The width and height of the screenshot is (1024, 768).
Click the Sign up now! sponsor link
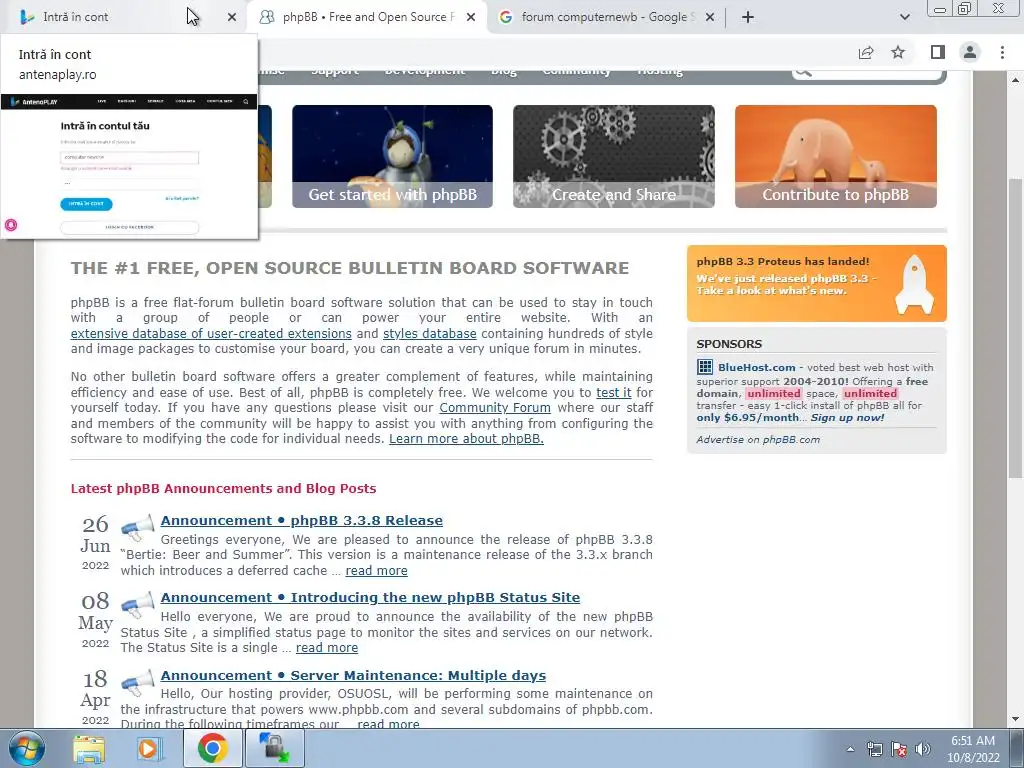coord(848,417)
